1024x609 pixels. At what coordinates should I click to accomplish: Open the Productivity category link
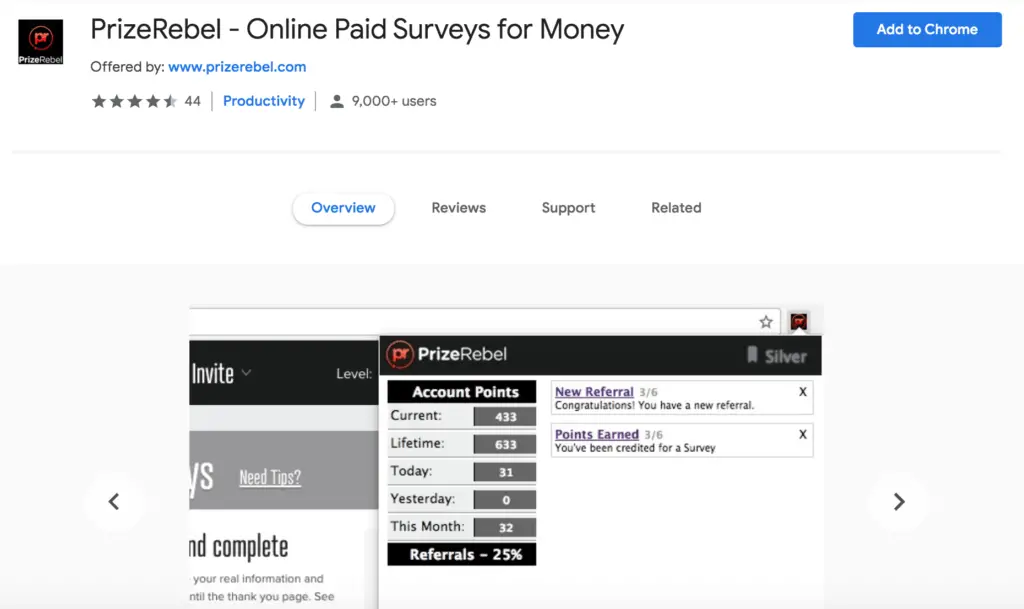point(264,101)
